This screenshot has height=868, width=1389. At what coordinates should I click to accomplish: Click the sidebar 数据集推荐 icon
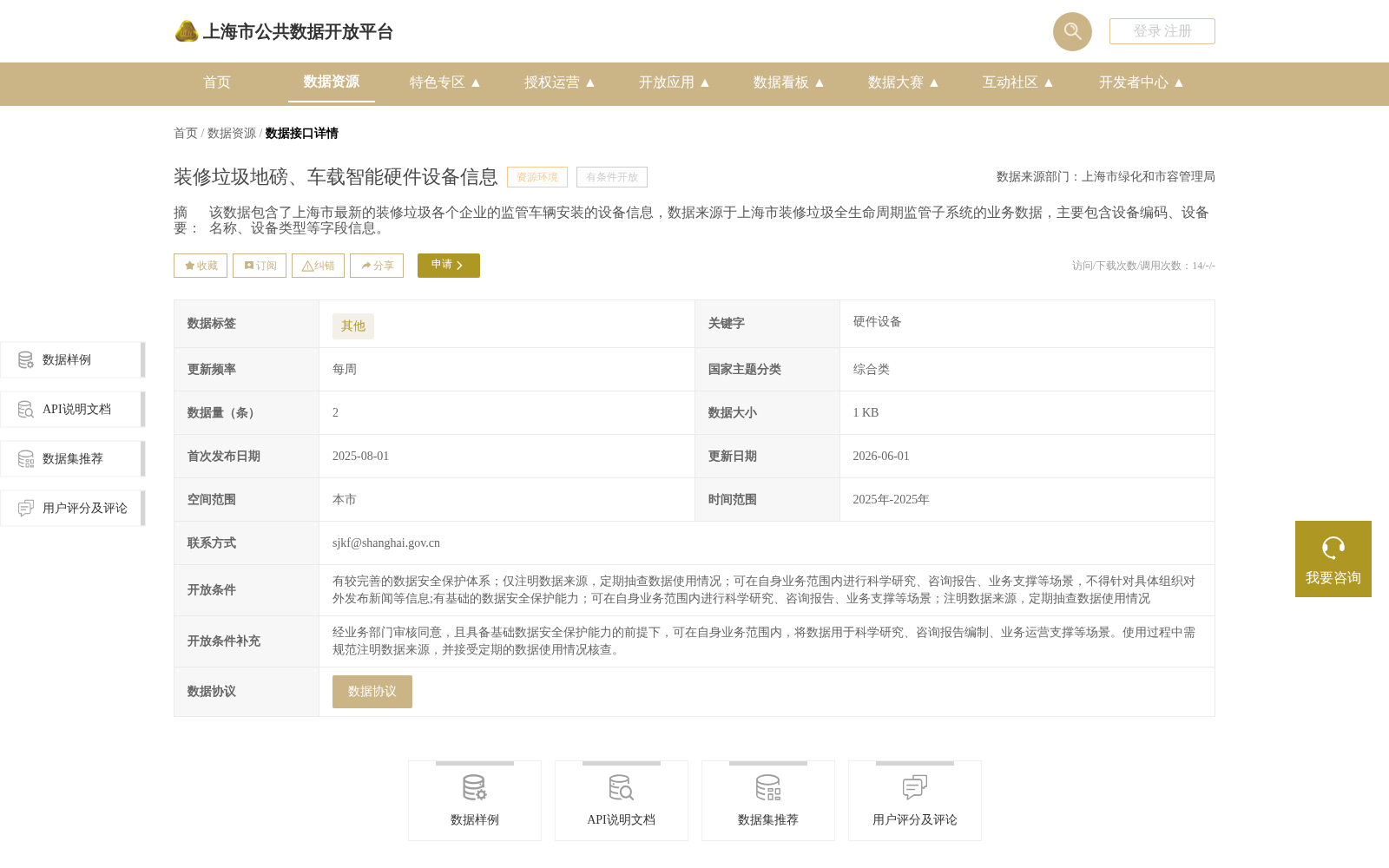coord(26,458)
